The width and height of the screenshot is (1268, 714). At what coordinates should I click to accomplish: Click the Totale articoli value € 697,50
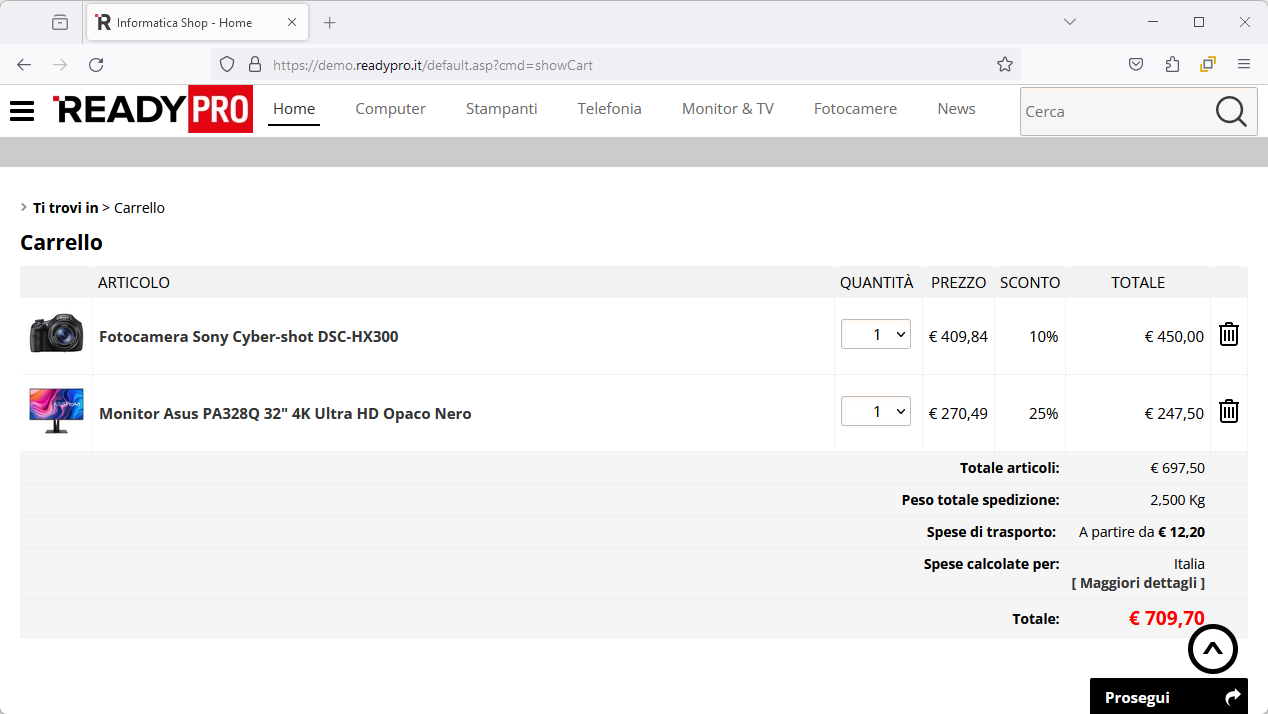click(1177, 468)
